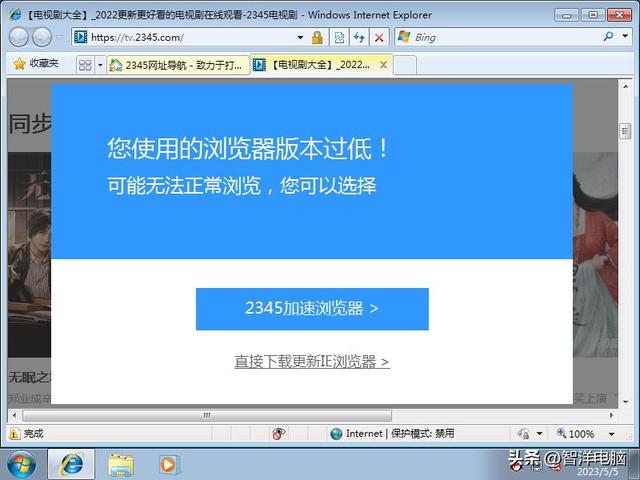640x480 pixels.
Task: Click the 100% zoom level button
Action: [x=576, y=433]
